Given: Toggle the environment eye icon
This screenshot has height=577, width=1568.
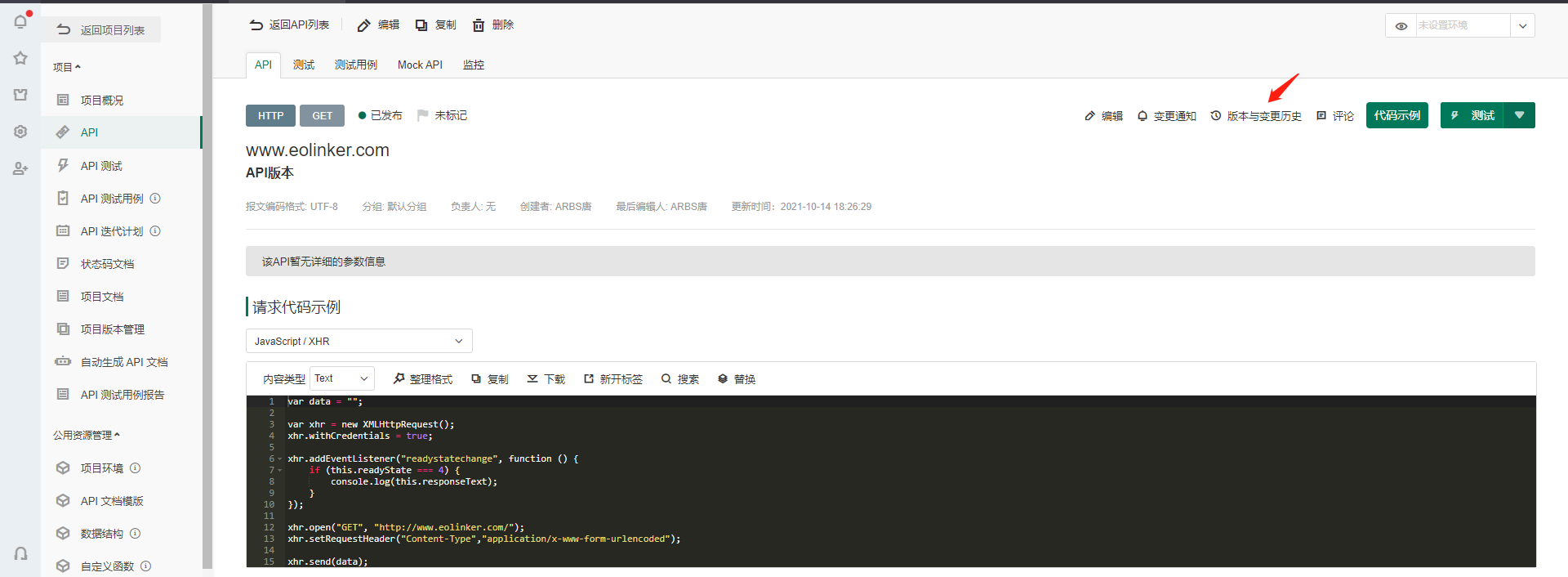Looking at the screenshot, I should 1401,25.
